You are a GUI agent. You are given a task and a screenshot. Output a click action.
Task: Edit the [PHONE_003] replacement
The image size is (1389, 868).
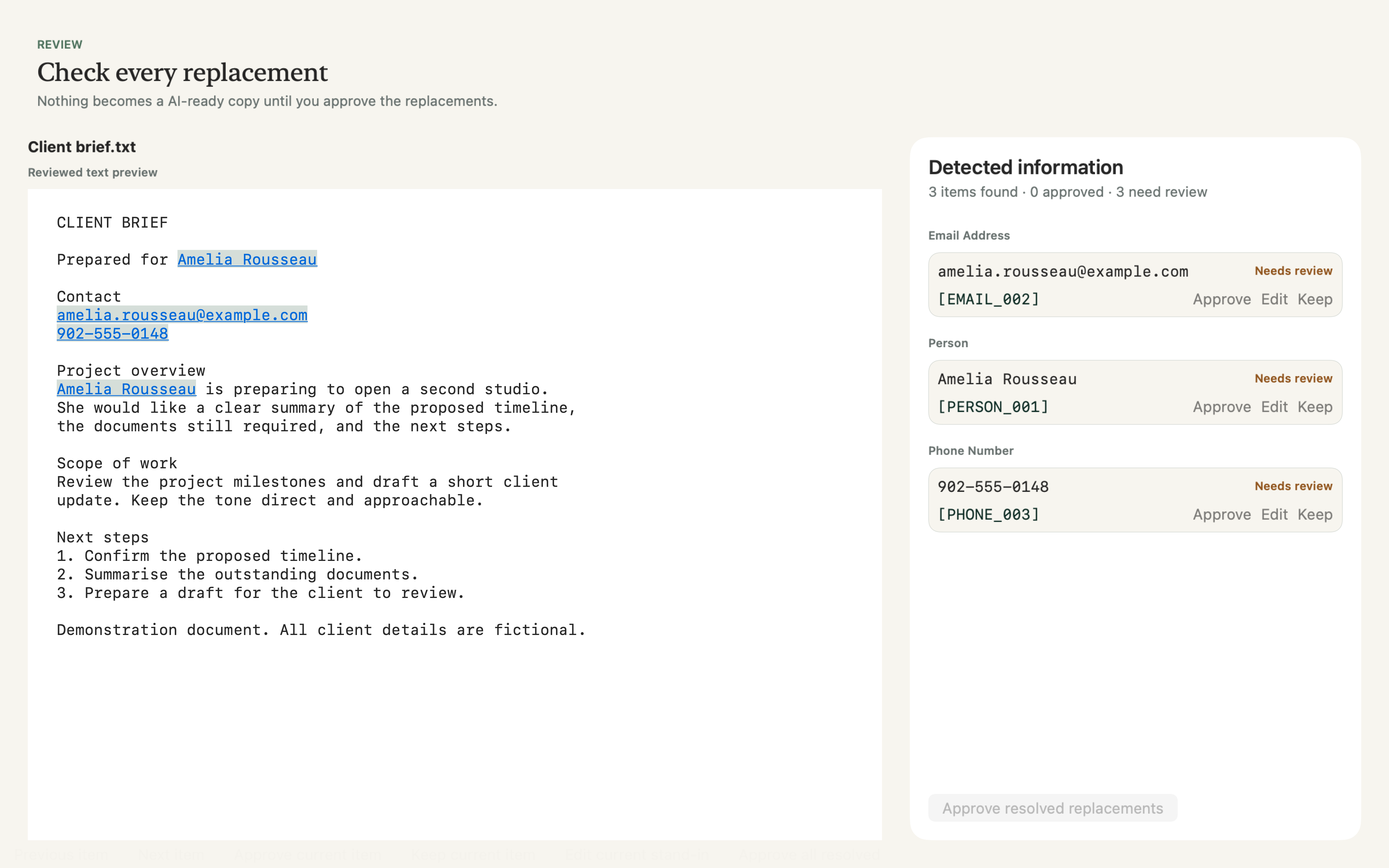1274,514
